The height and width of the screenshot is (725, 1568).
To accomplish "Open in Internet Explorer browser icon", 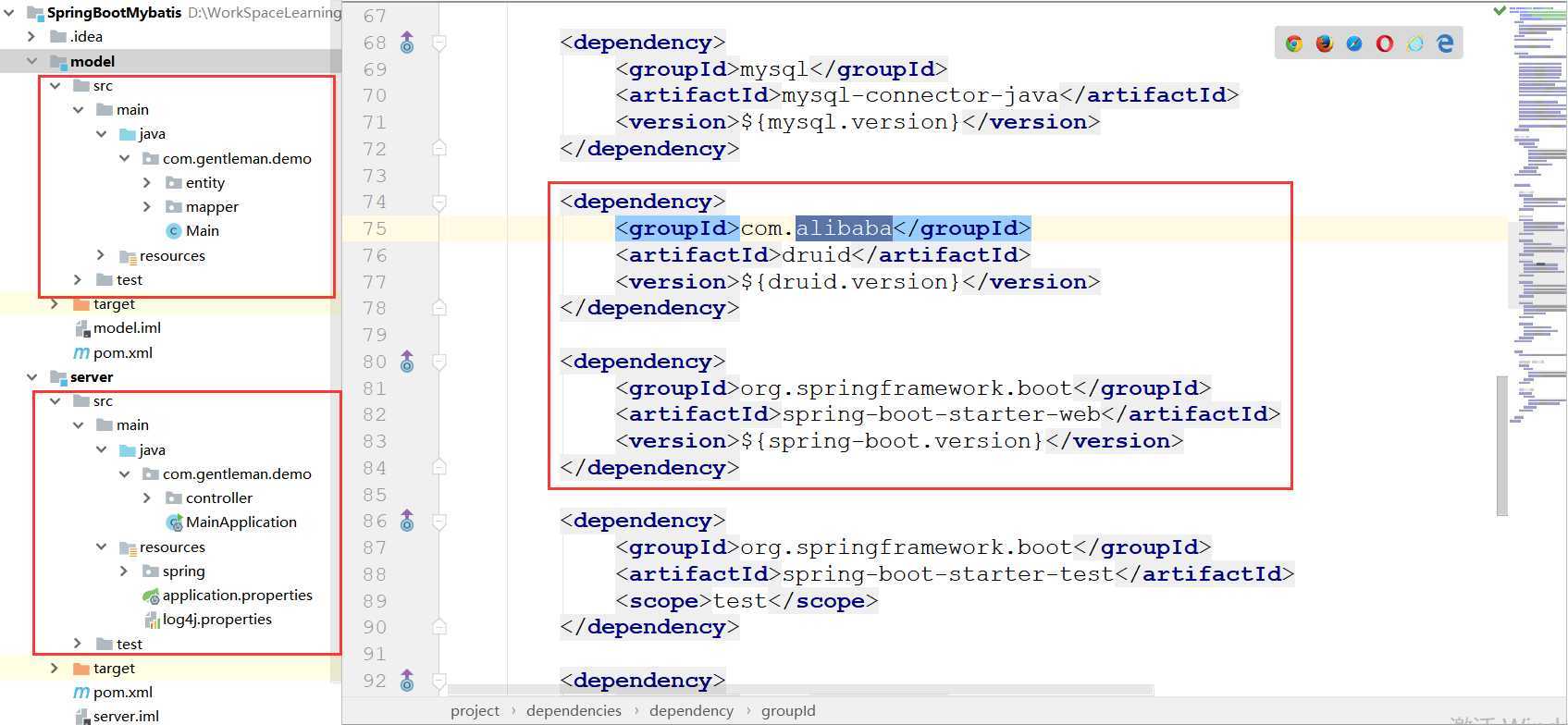I will (x=1415, y=43).
